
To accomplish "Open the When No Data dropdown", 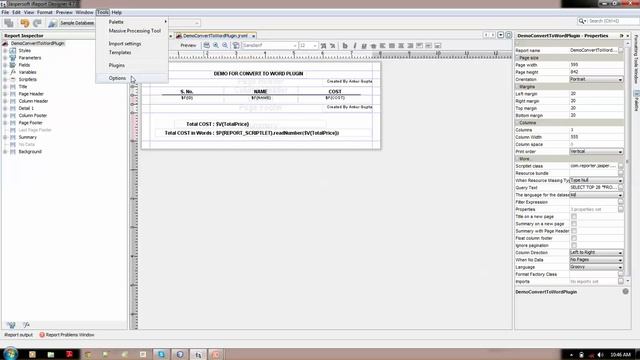I will pos(596,260).
